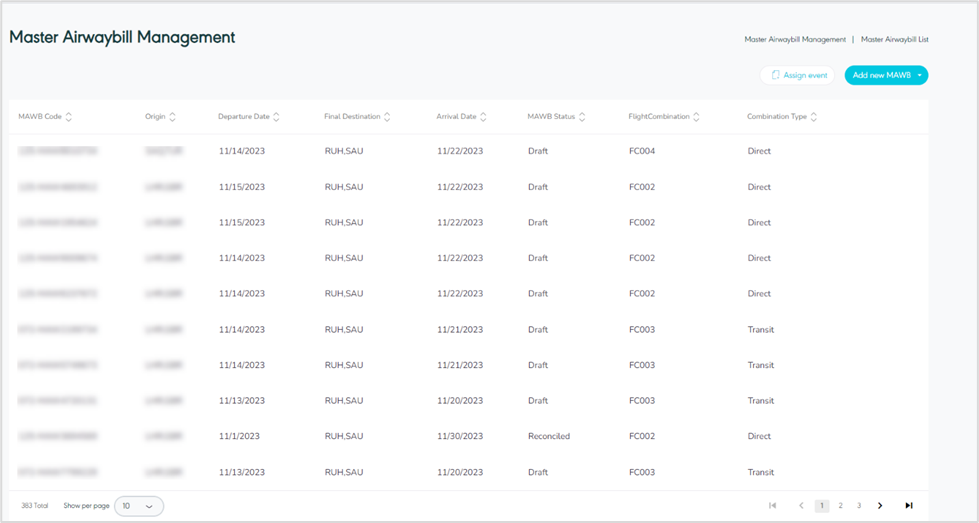The image size is (979, 523).
Task: Select the Reconciled status row
Action: tap(548, 436)
